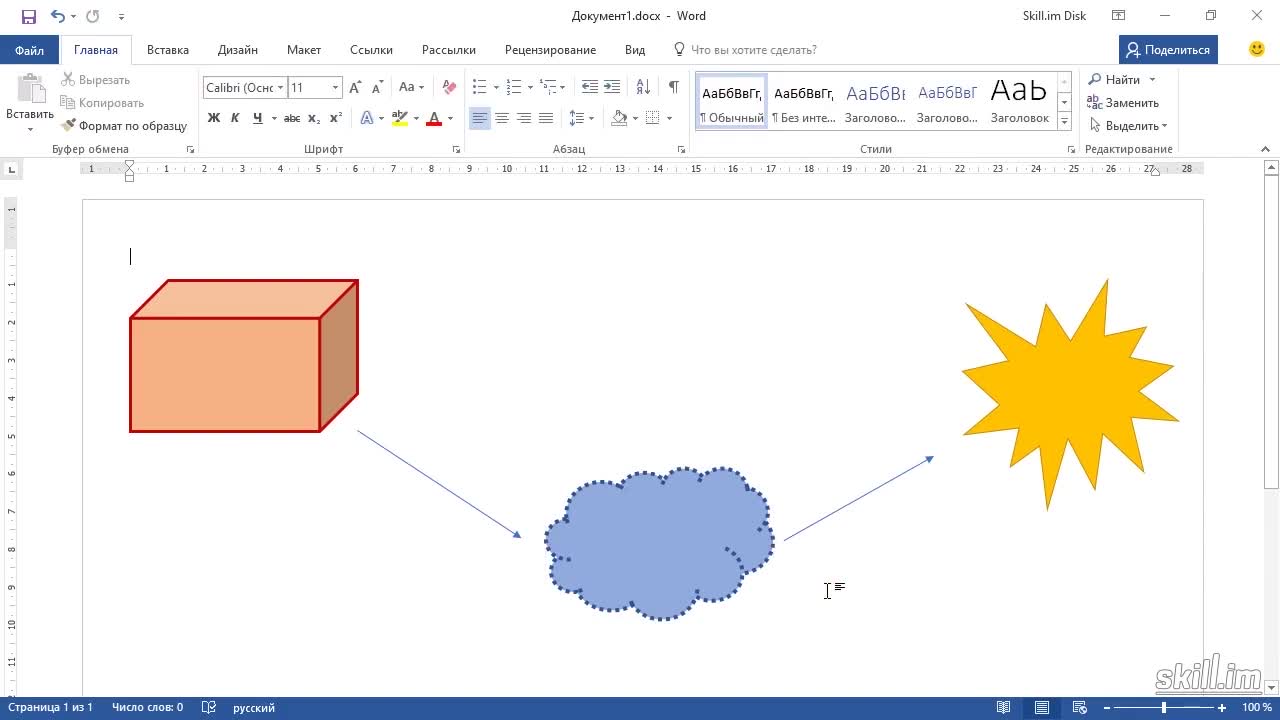The image size is (1280, 720).
Task: Click the Redo icon in title bar
Action: (93, 16)
